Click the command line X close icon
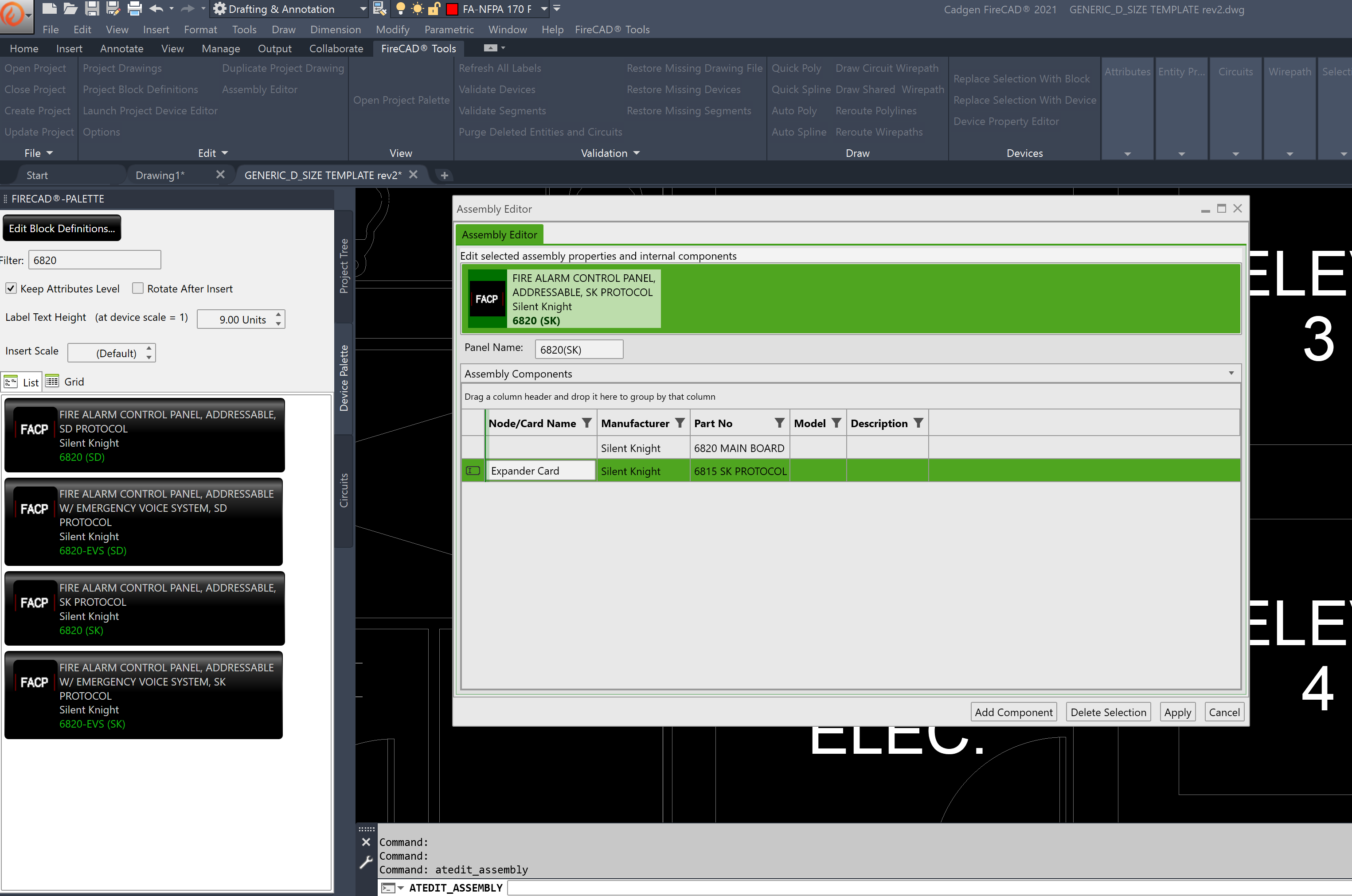Screen dimensions: 1352x896 click(x=367, y=841)
